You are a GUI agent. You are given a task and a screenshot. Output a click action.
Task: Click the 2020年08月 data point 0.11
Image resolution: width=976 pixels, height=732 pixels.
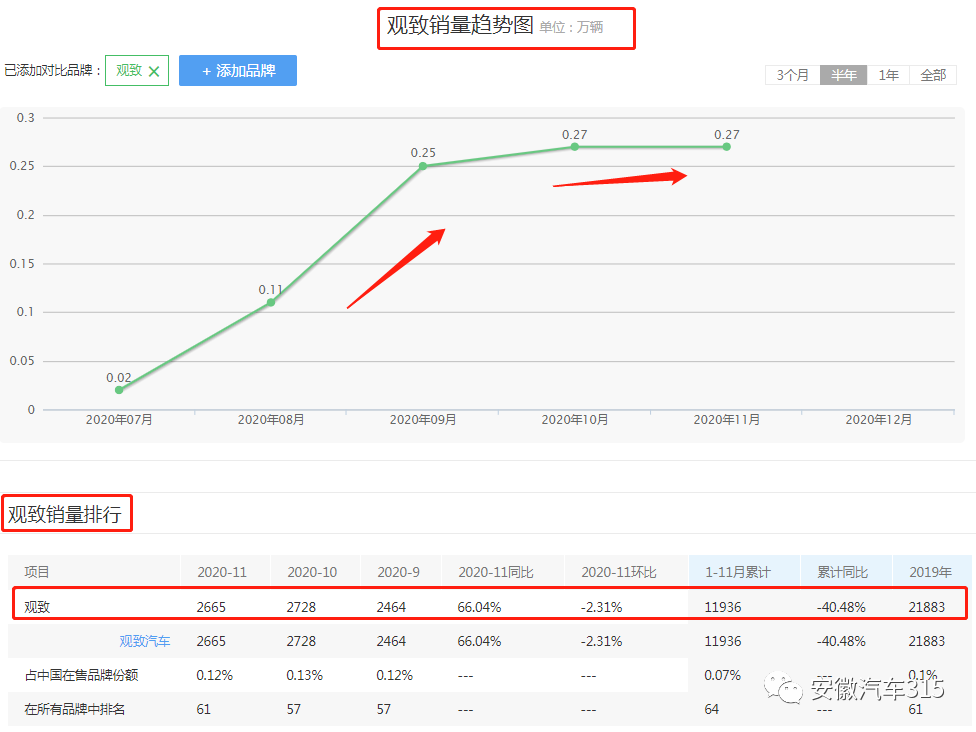tap(271, 303)
